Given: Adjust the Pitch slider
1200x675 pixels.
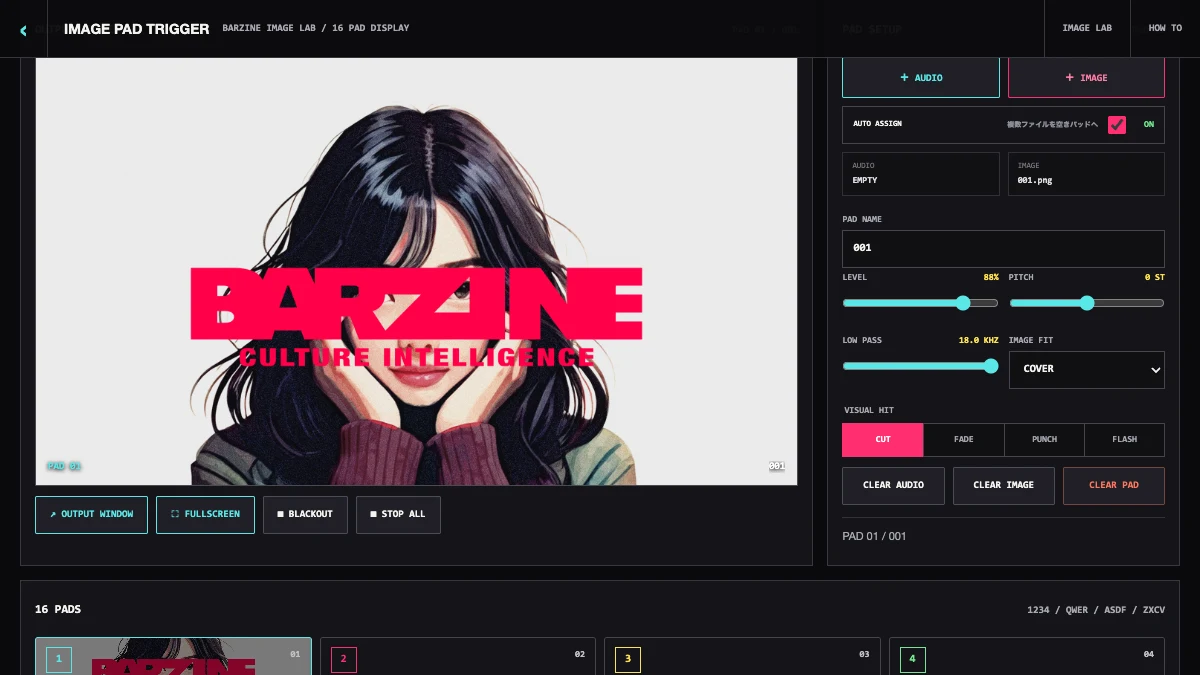Looking at the screenshot, I should click(x=1087, y=303).
